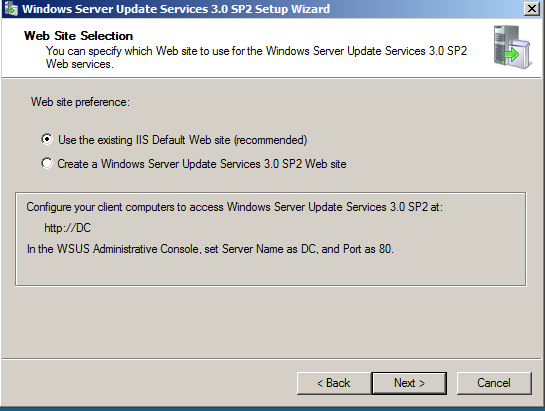Click the setup wizard icon in title bar

pyautogui.click(x=11, y=9)
